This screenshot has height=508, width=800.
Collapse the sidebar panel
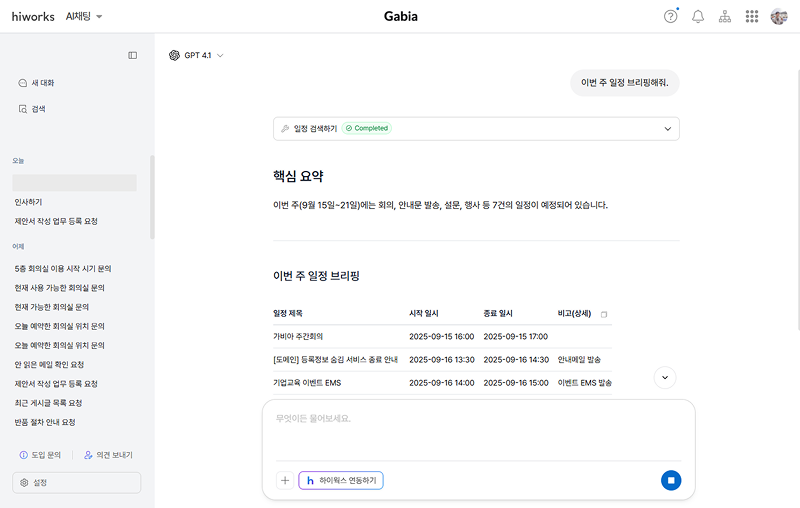click(x=132, y=55)
